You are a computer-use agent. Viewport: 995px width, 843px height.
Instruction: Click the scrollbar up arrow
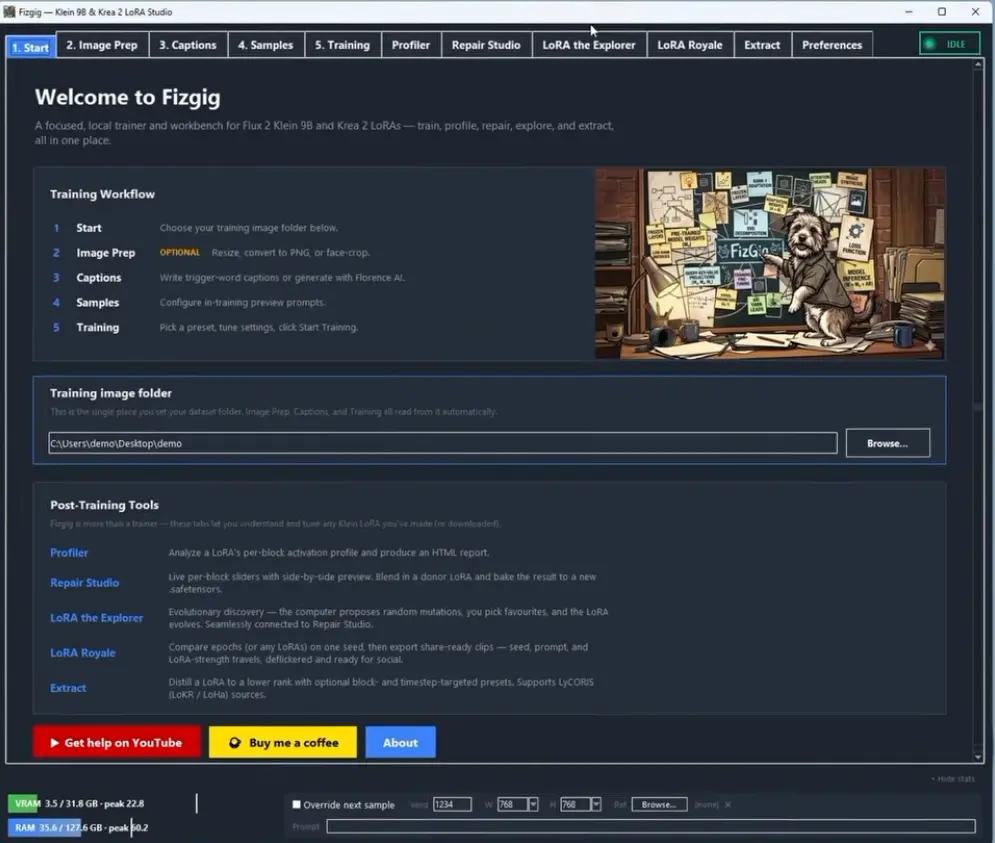[x=978, y=64]
